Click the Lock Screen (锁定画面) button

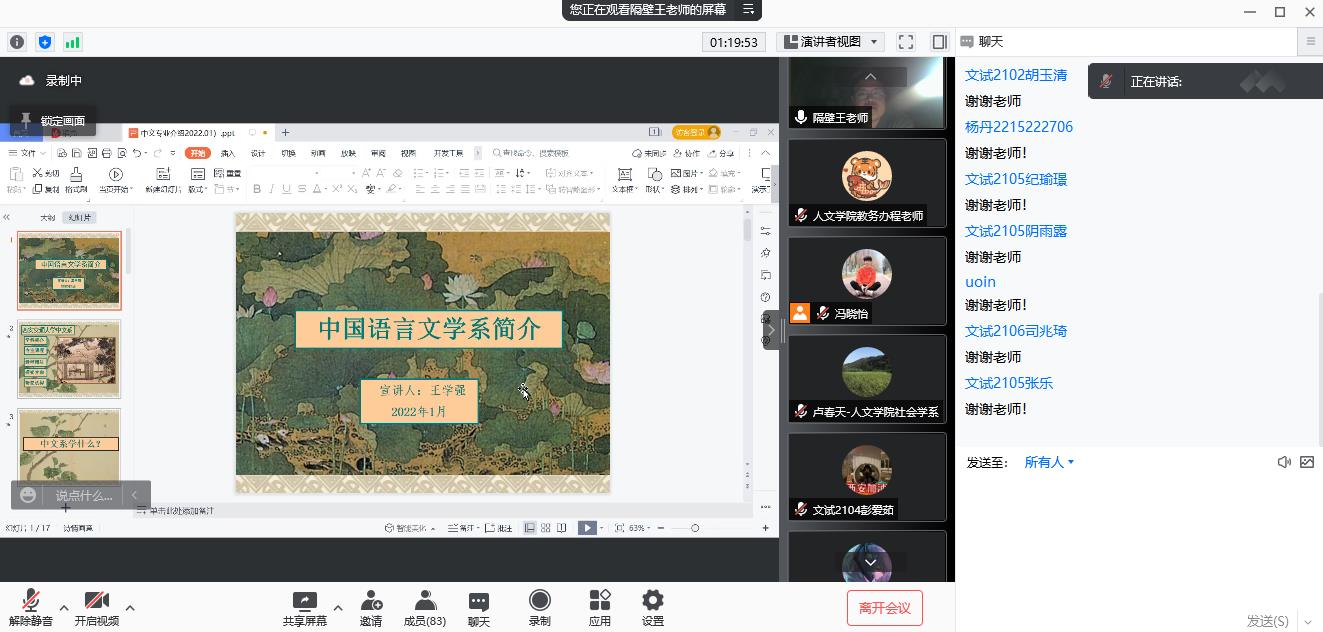[x=54, y=121]
